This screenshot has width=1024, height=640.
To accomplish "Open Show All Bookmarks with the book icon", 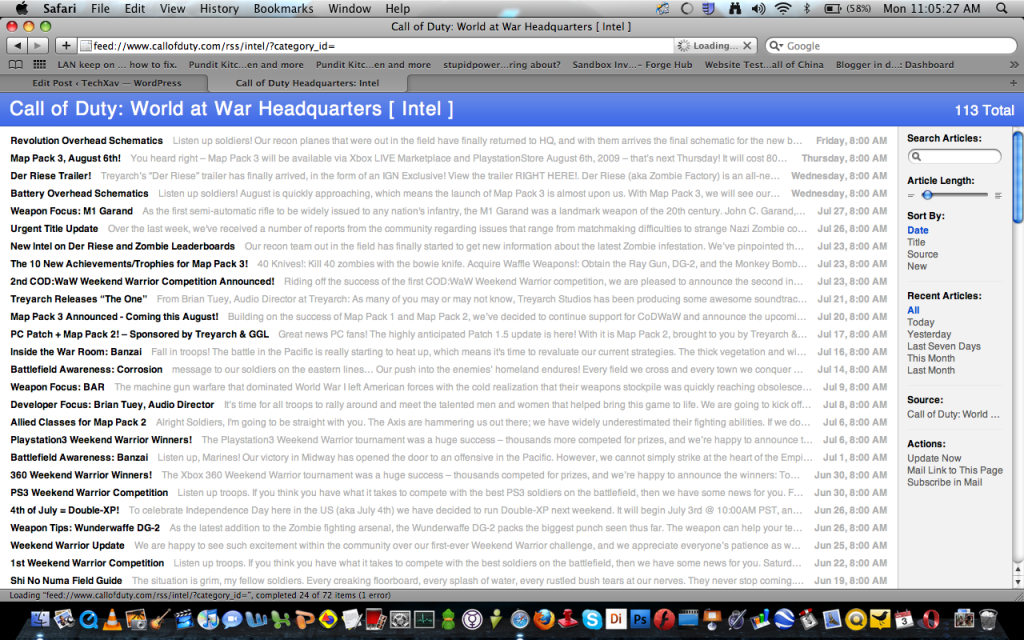I will point(14,64).
